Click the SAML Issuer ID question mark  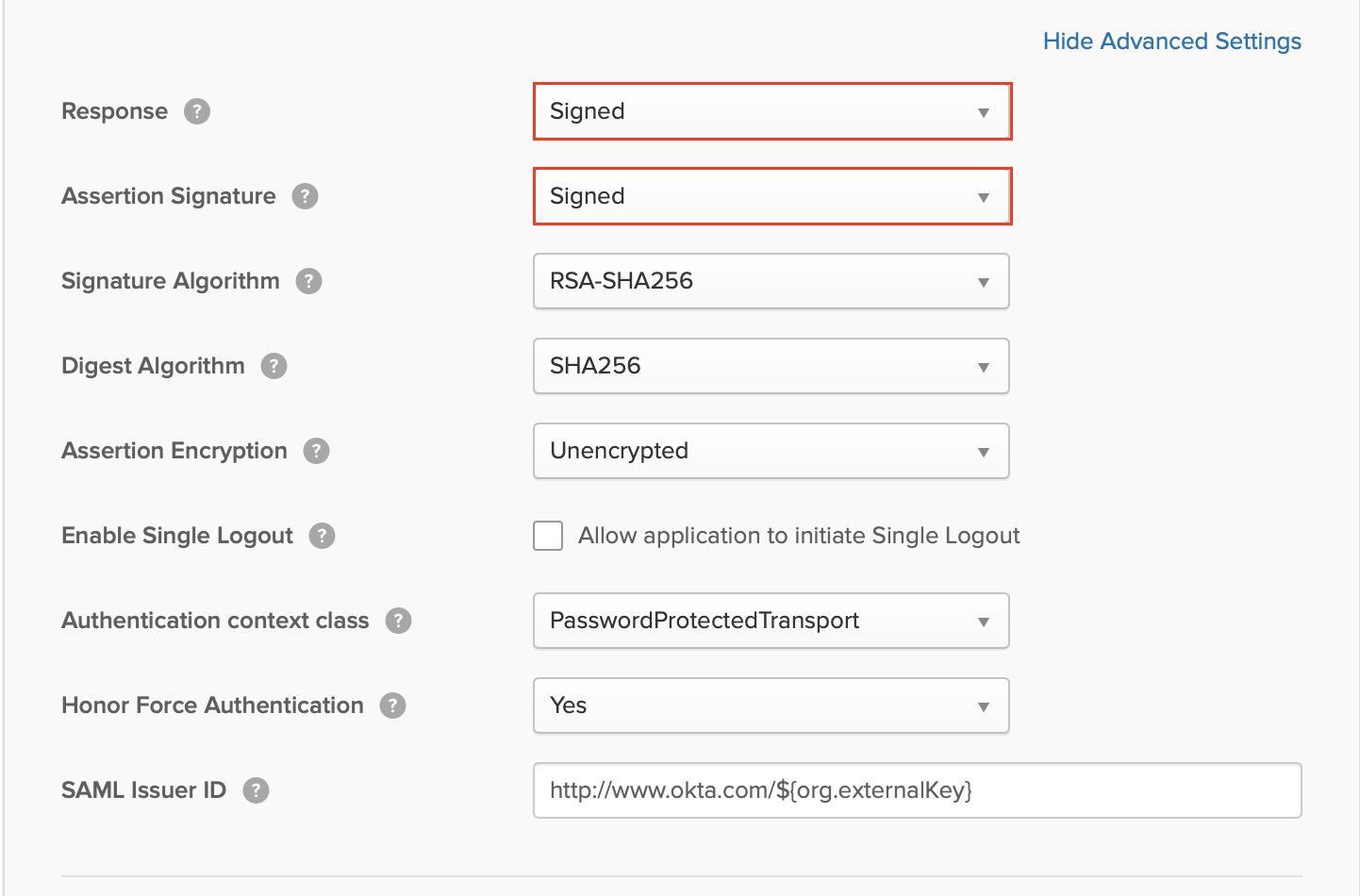pos(256,790)
